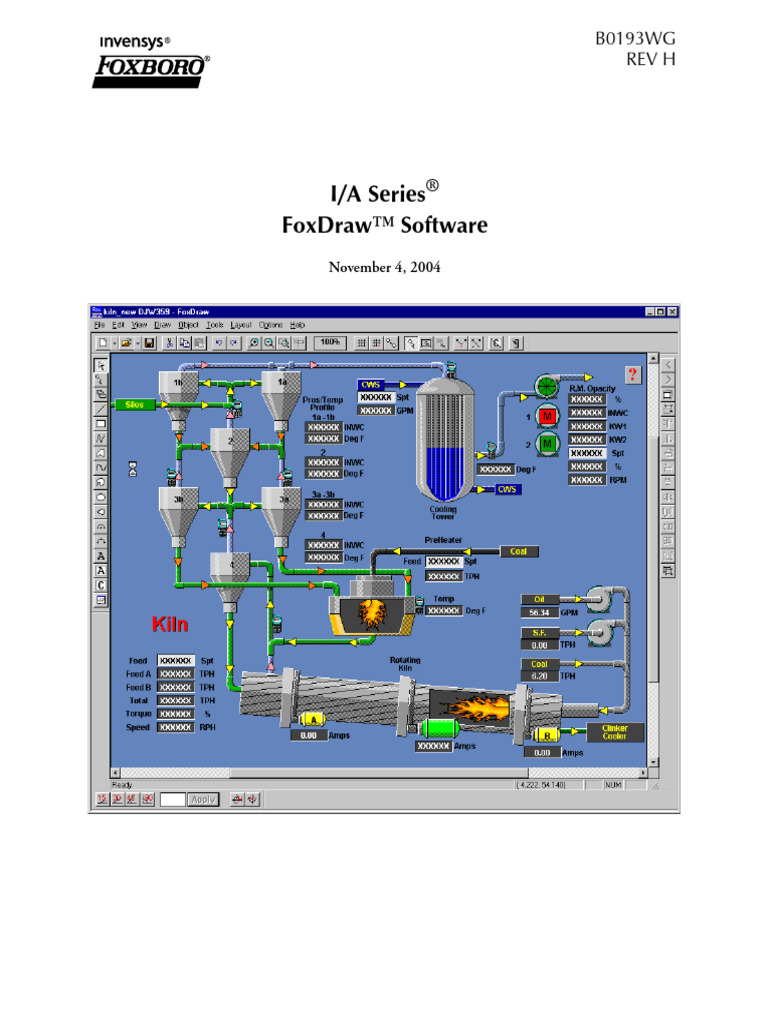768x1024 pixels.
Task: Click the vertical scrollbar down arrow
Action: coord(652,762)
